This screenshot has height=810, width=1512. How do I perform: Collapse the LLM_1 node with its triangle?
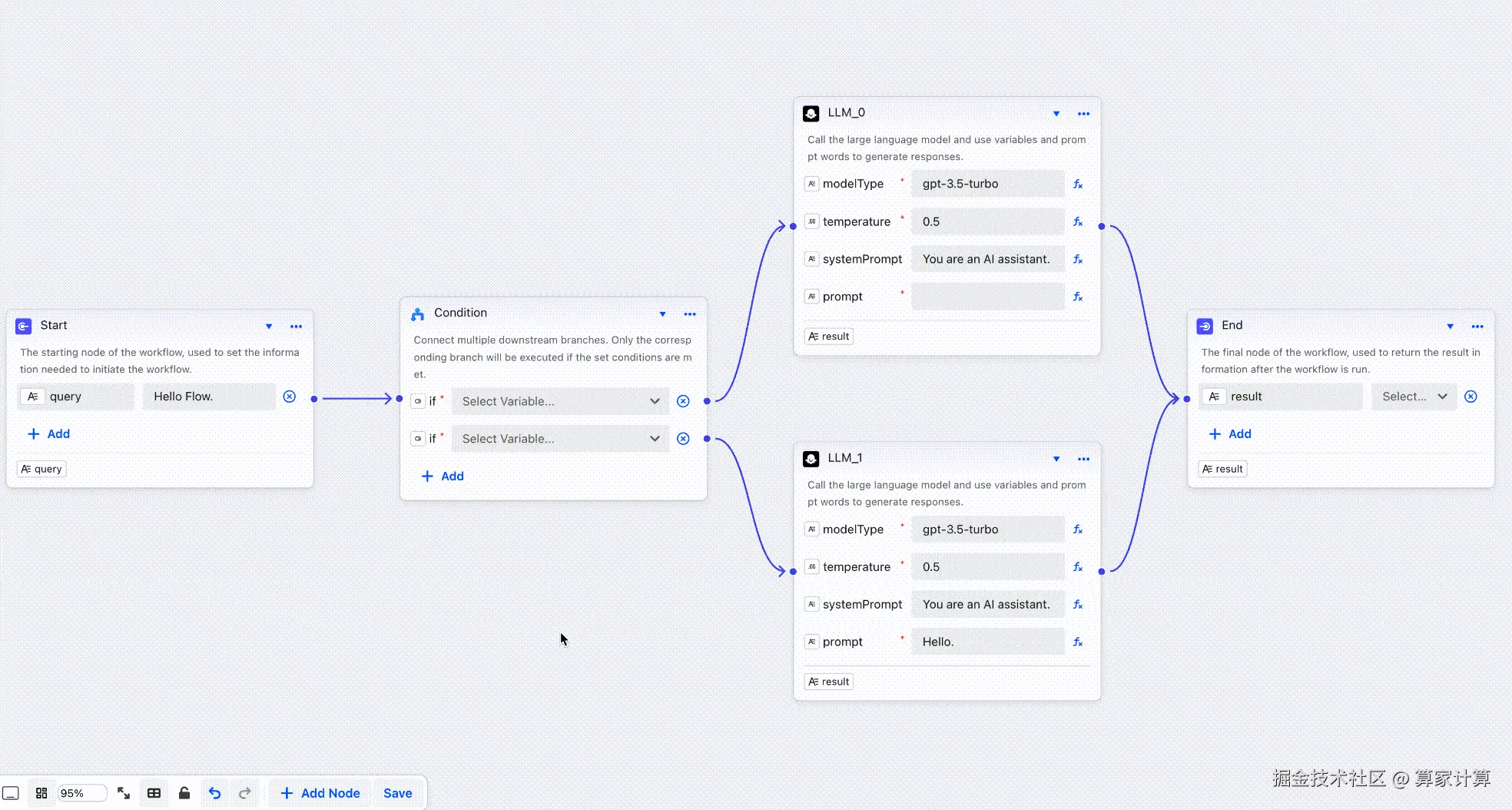coord(1056,459)
